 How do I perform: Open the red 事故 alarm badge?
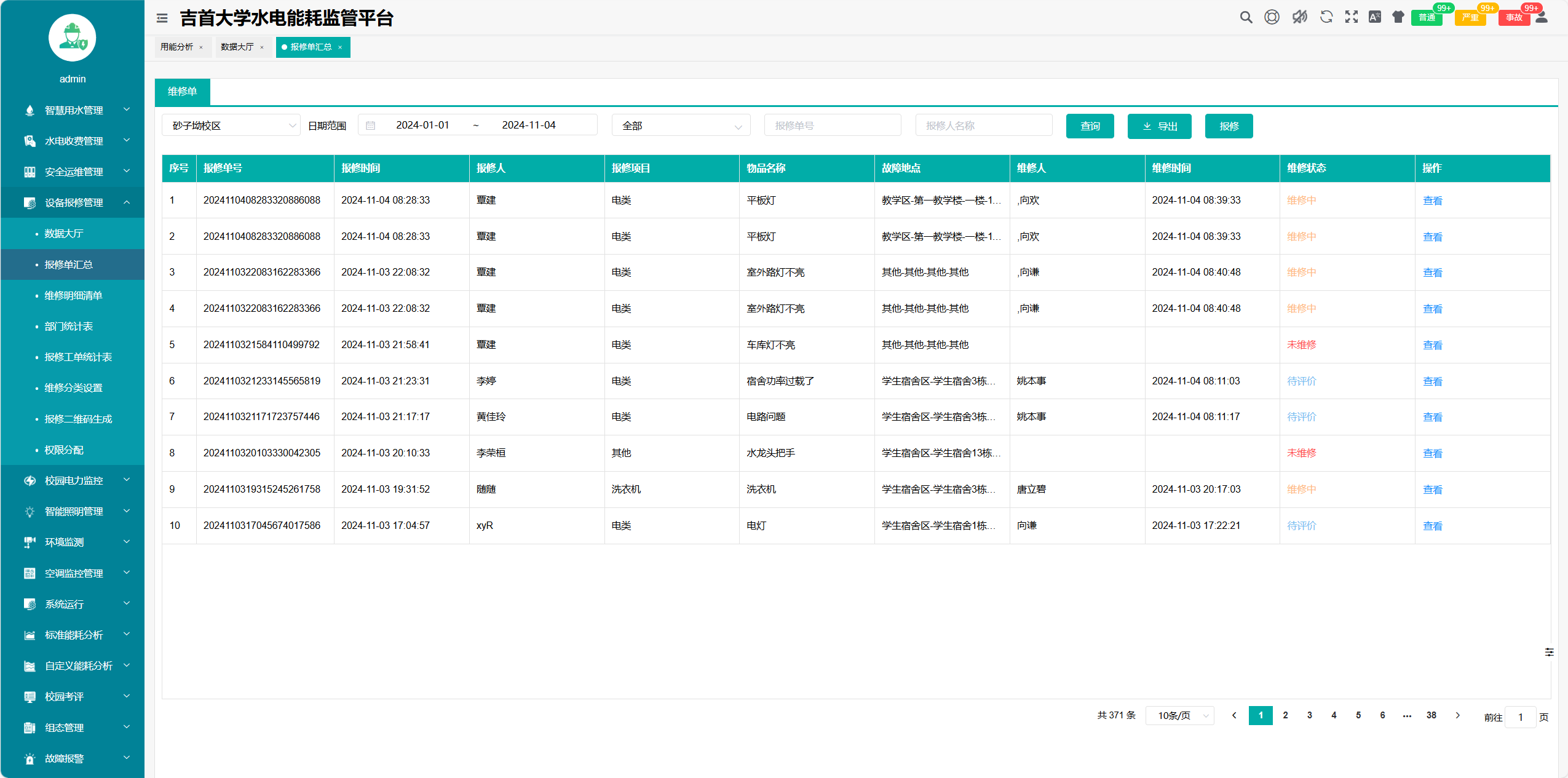tap(1513, 17)
